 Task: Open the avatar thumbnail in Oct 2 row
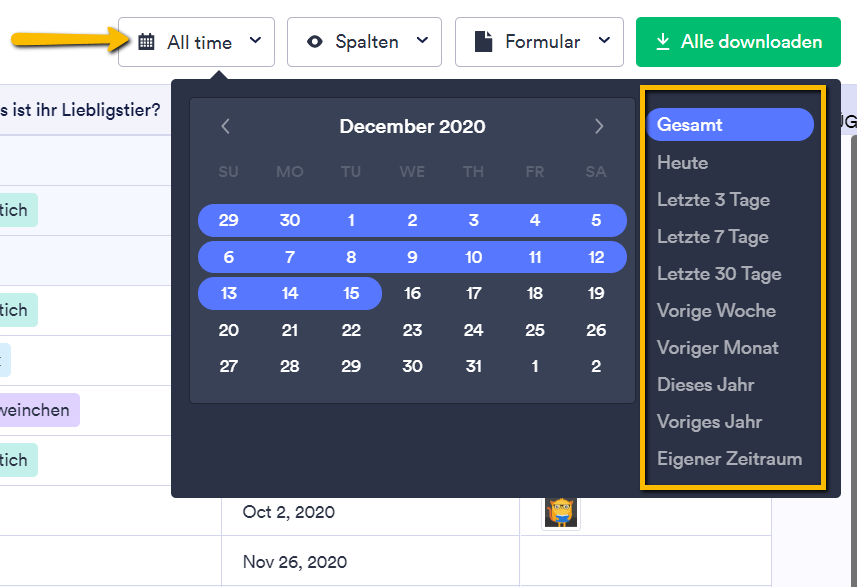coord(561,511)
